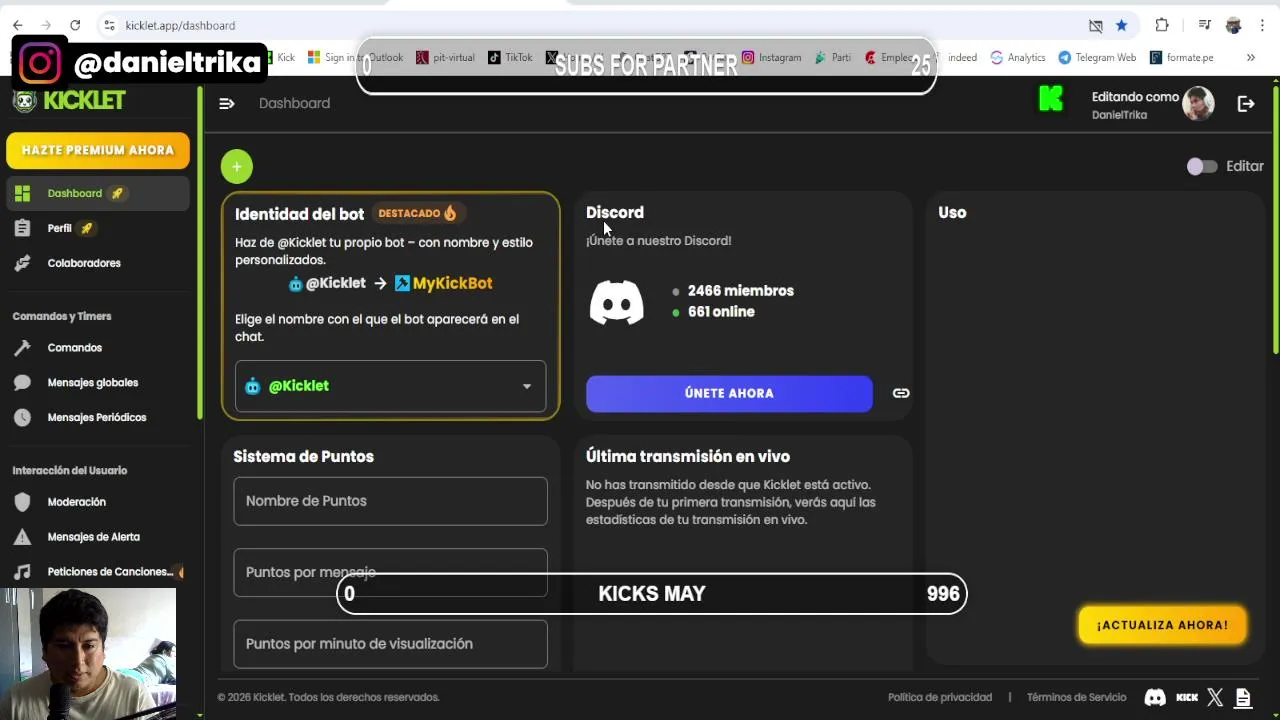Reload the page with the browser refresh button
The image size is (1280, 720).
click(x=75, y=25)
